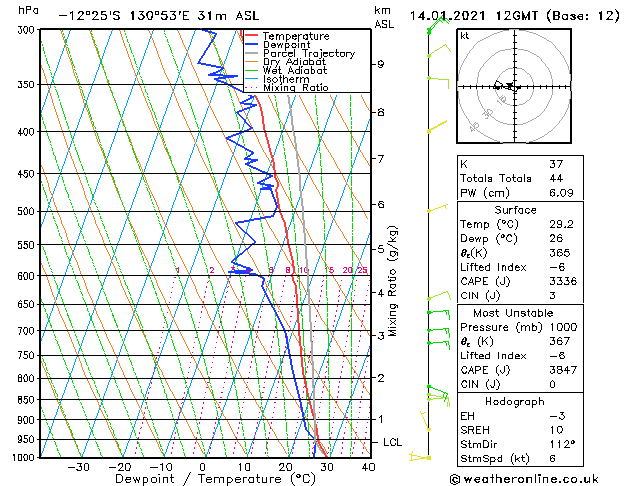Image resolution: width=629 pixels, height=486 pixels.
Task: Click the date 14.01.2021 12GMT header
Action: click(514, 16)
